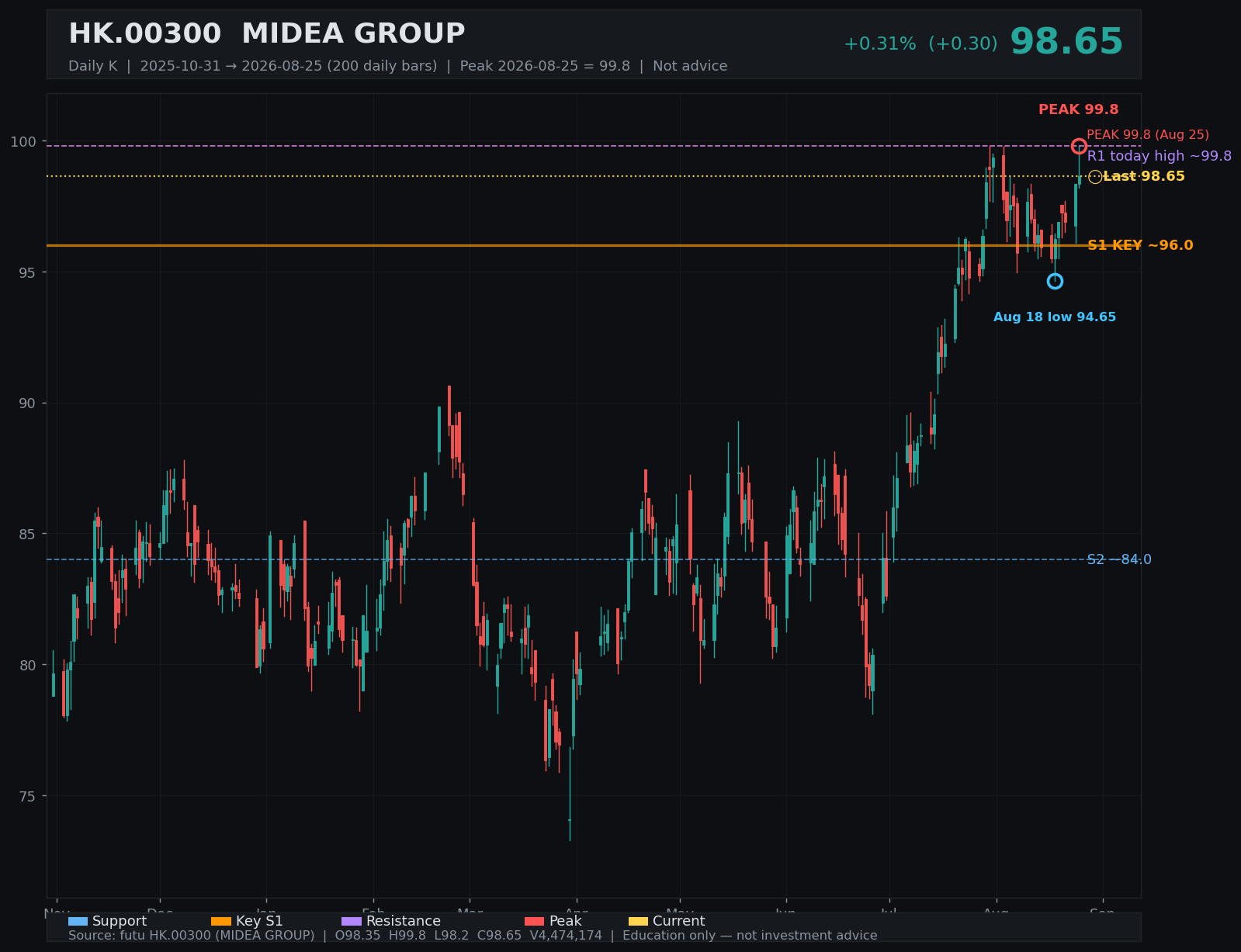Click the 100 tick on the price axis

(x=23, y=141)
